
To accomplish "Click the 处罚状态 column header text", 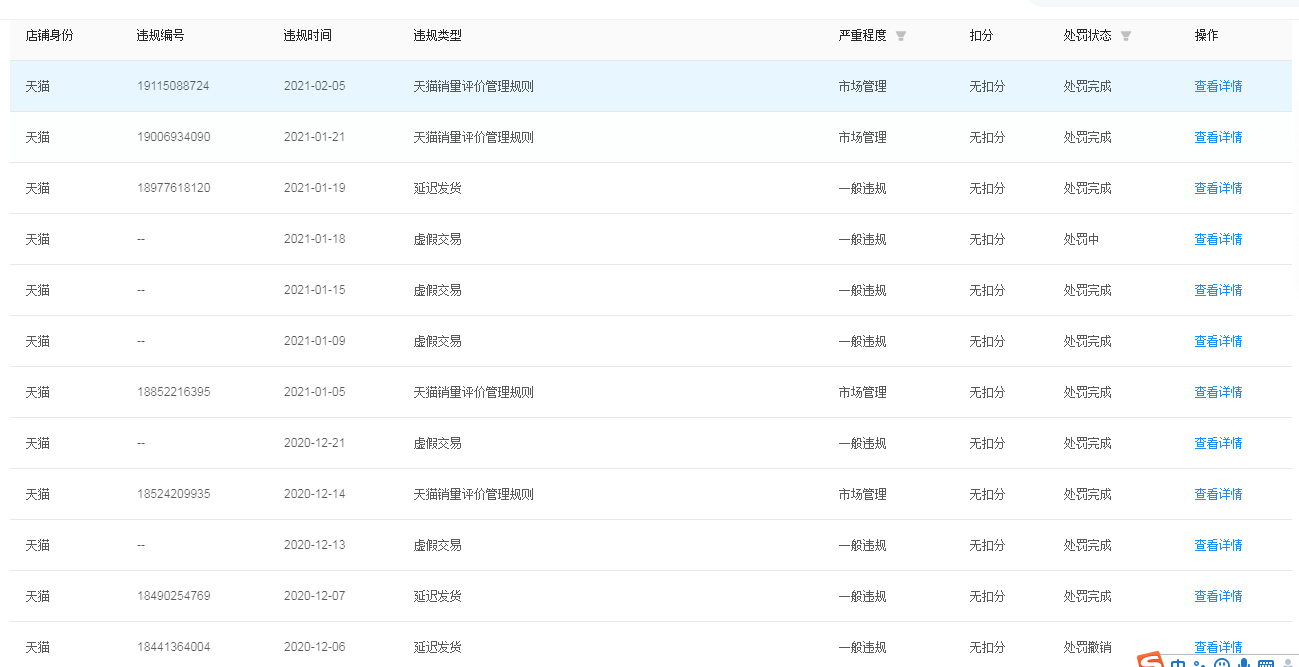I will (1087, 35).
